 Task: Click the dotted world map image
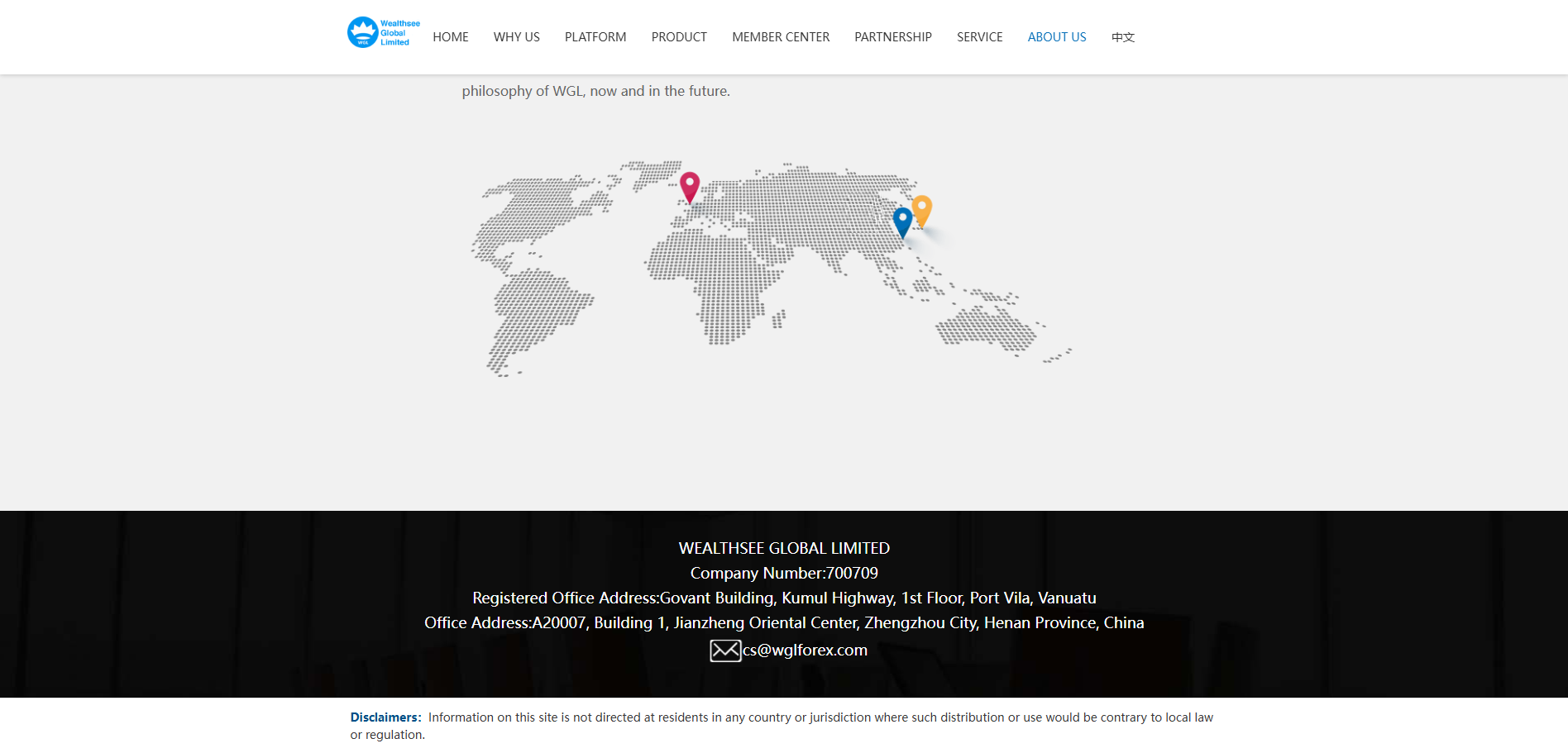point(772,269)
